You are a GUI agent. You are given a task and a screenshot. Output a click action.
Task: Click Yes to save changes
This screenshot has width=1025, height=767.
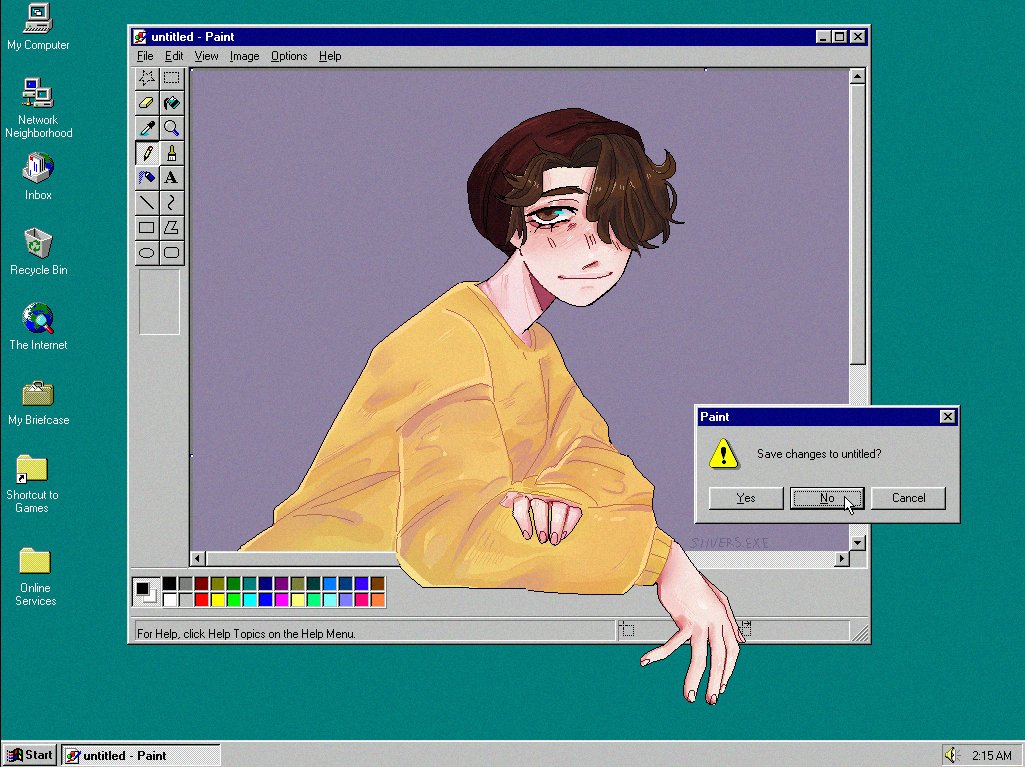pos(746,498)
